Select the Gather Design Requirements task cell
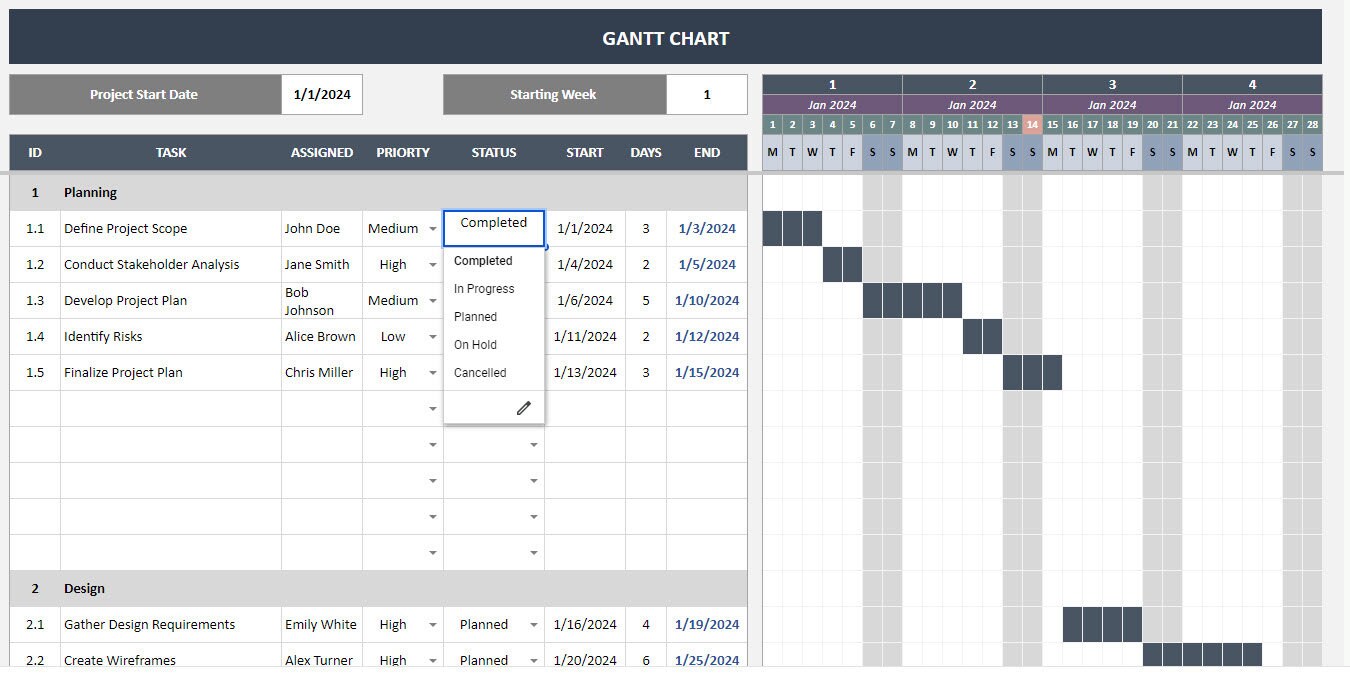 pyautogui.click(x=171, y=625)
